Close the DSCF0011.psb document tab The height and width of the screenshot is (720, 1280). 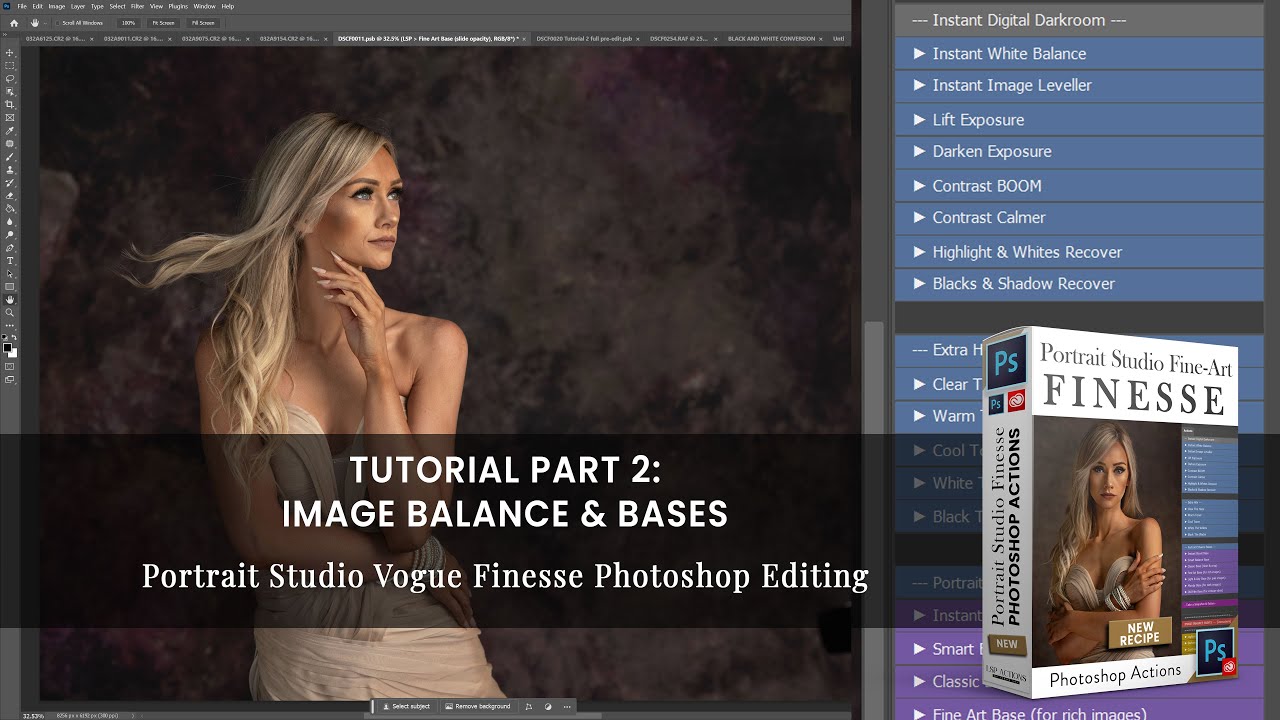pos(526,39)
